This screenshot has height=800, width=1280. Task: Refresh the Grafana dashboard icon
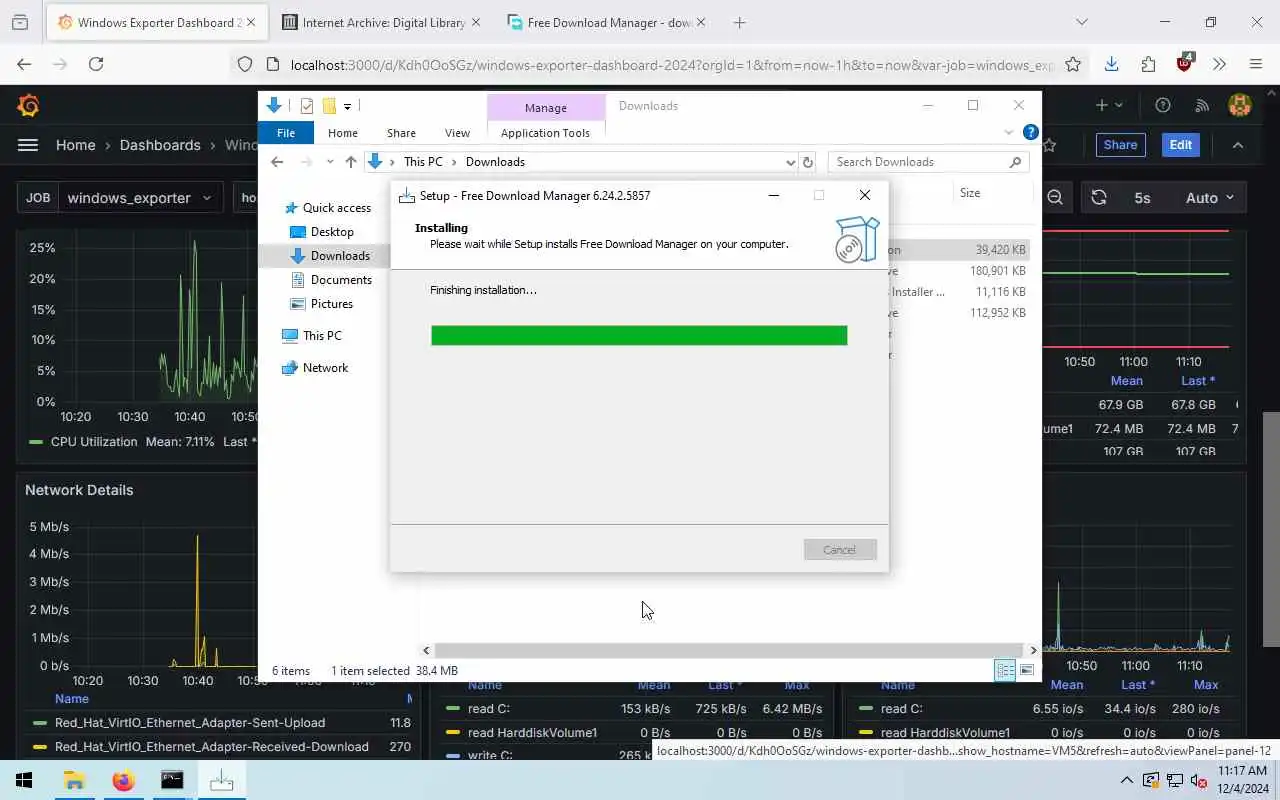click(x=1099, y=198)
